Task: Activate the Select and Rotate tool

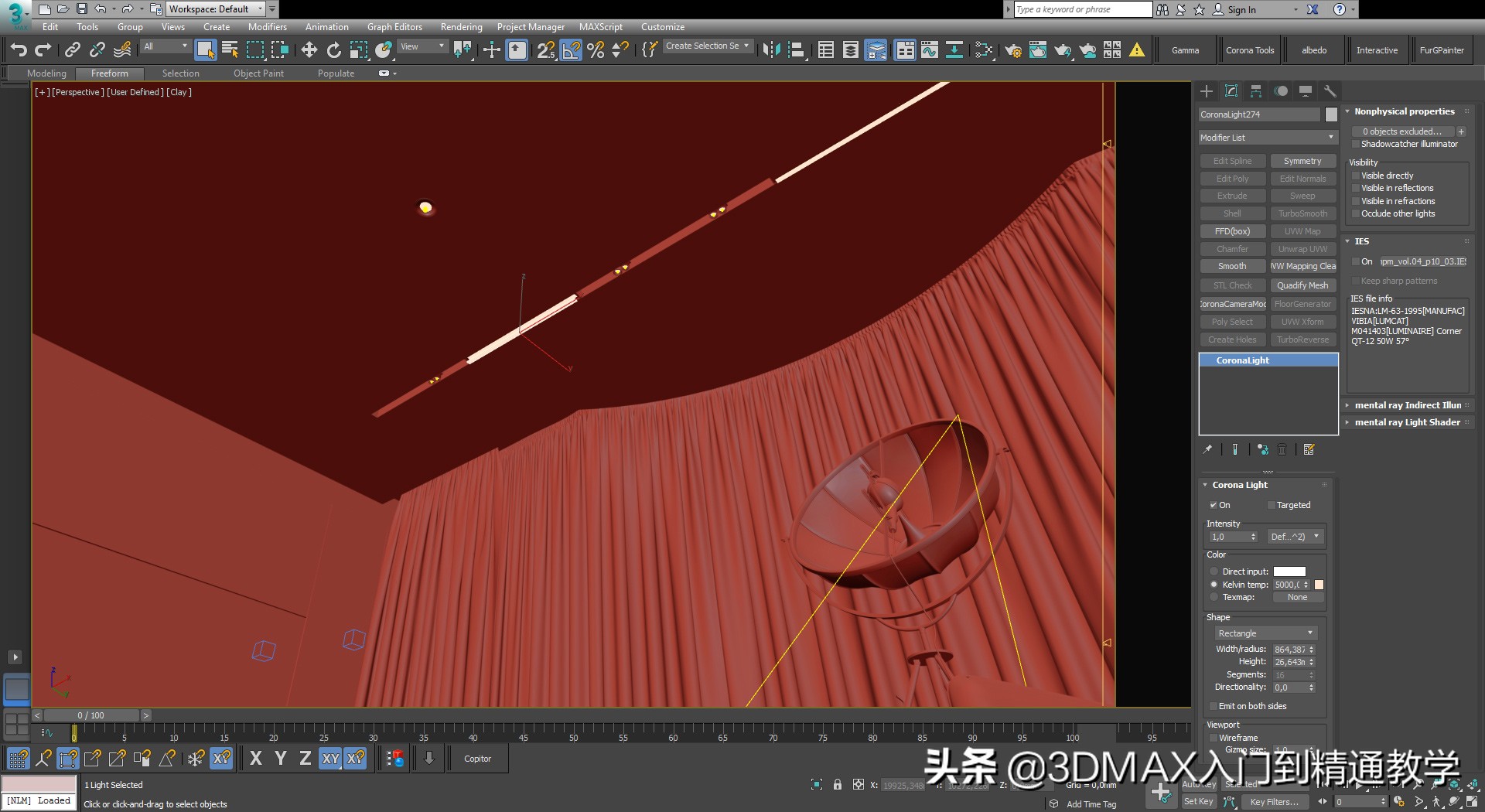Action: pyautogui.click(x=333, y=49)
